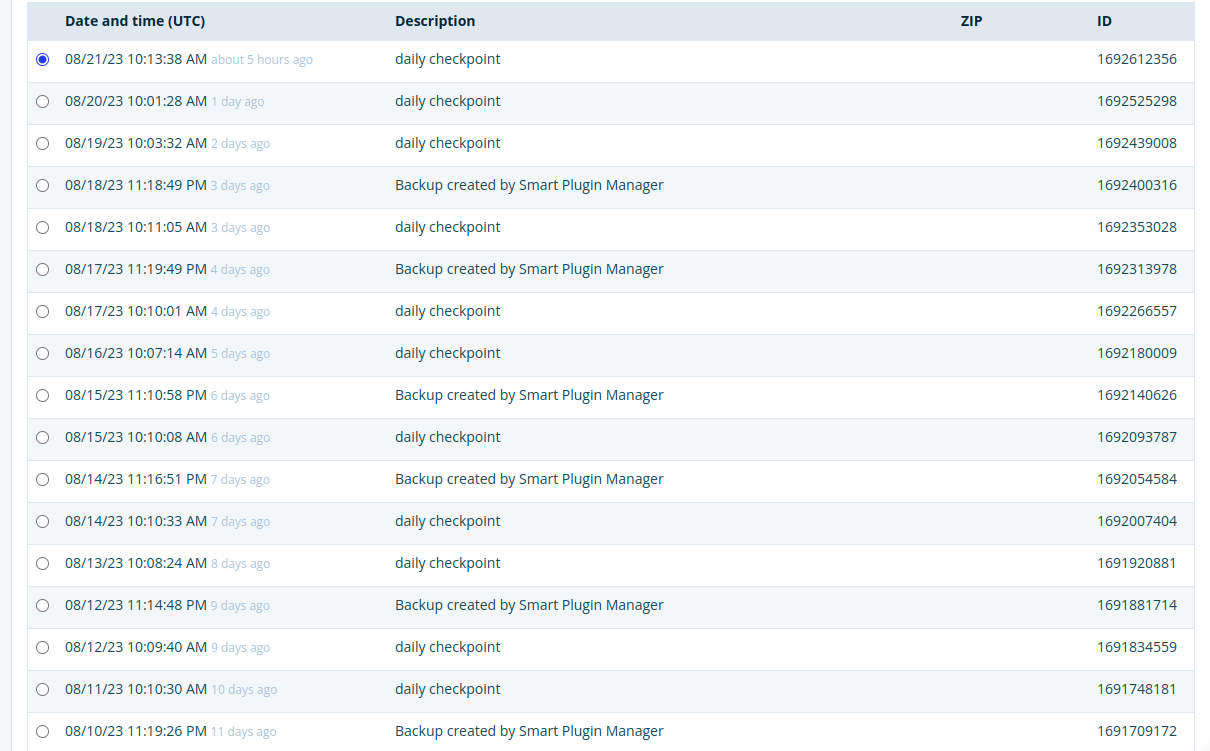Screen dimensions: 1210x751
Task: Select the 08/17/23 11:19:49 PM backup radio
Action: [42, 270]
